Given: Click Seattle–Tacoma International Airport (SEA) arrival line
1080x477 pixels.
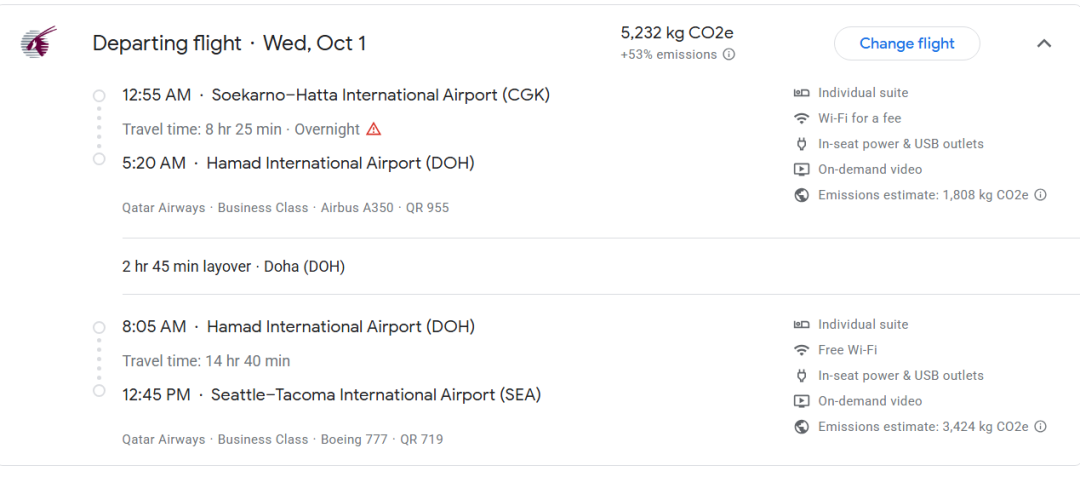Looking at the screenshot, I should coord(331,395).
